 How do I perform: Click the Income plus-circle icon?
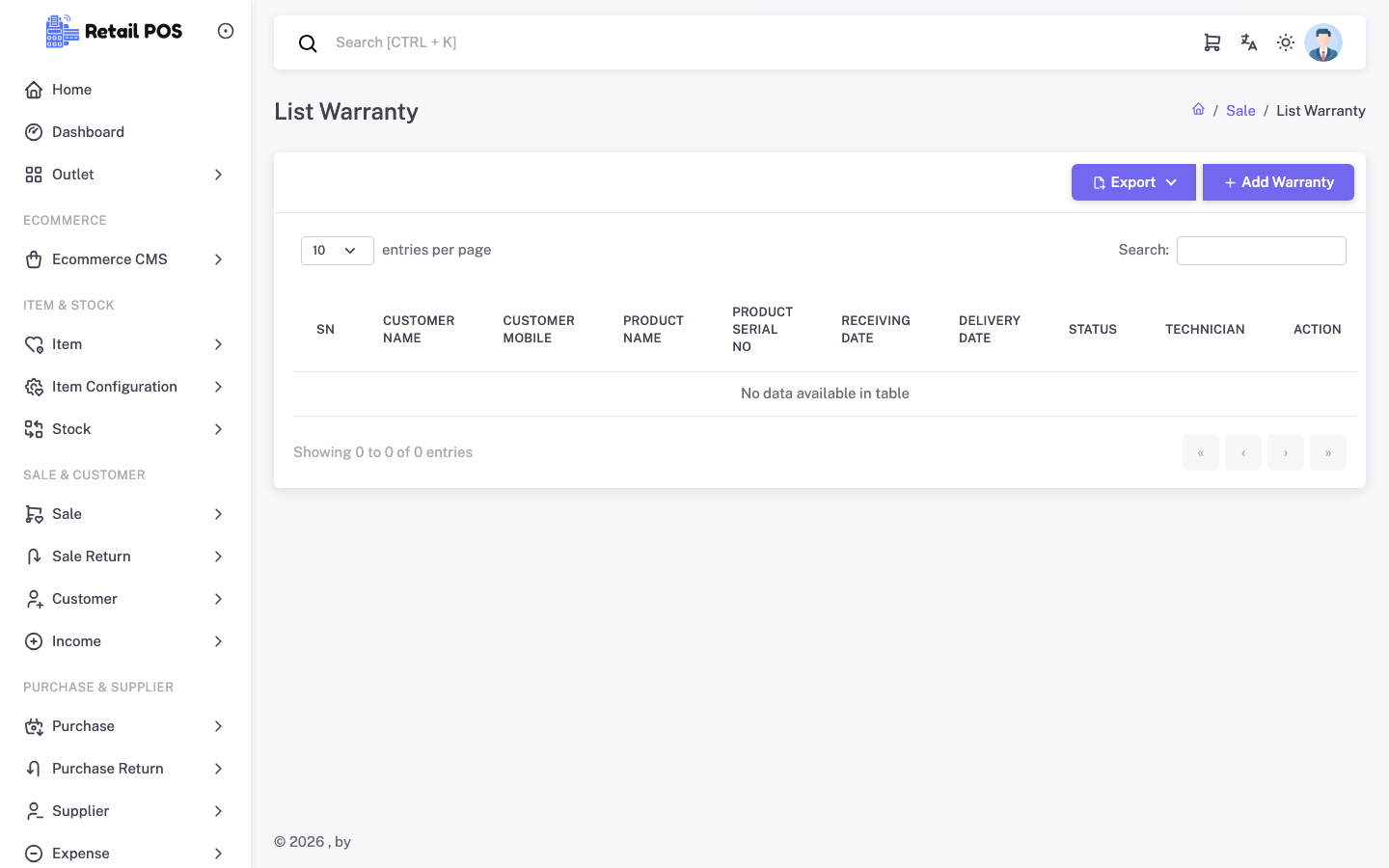[x=34, y=641]
